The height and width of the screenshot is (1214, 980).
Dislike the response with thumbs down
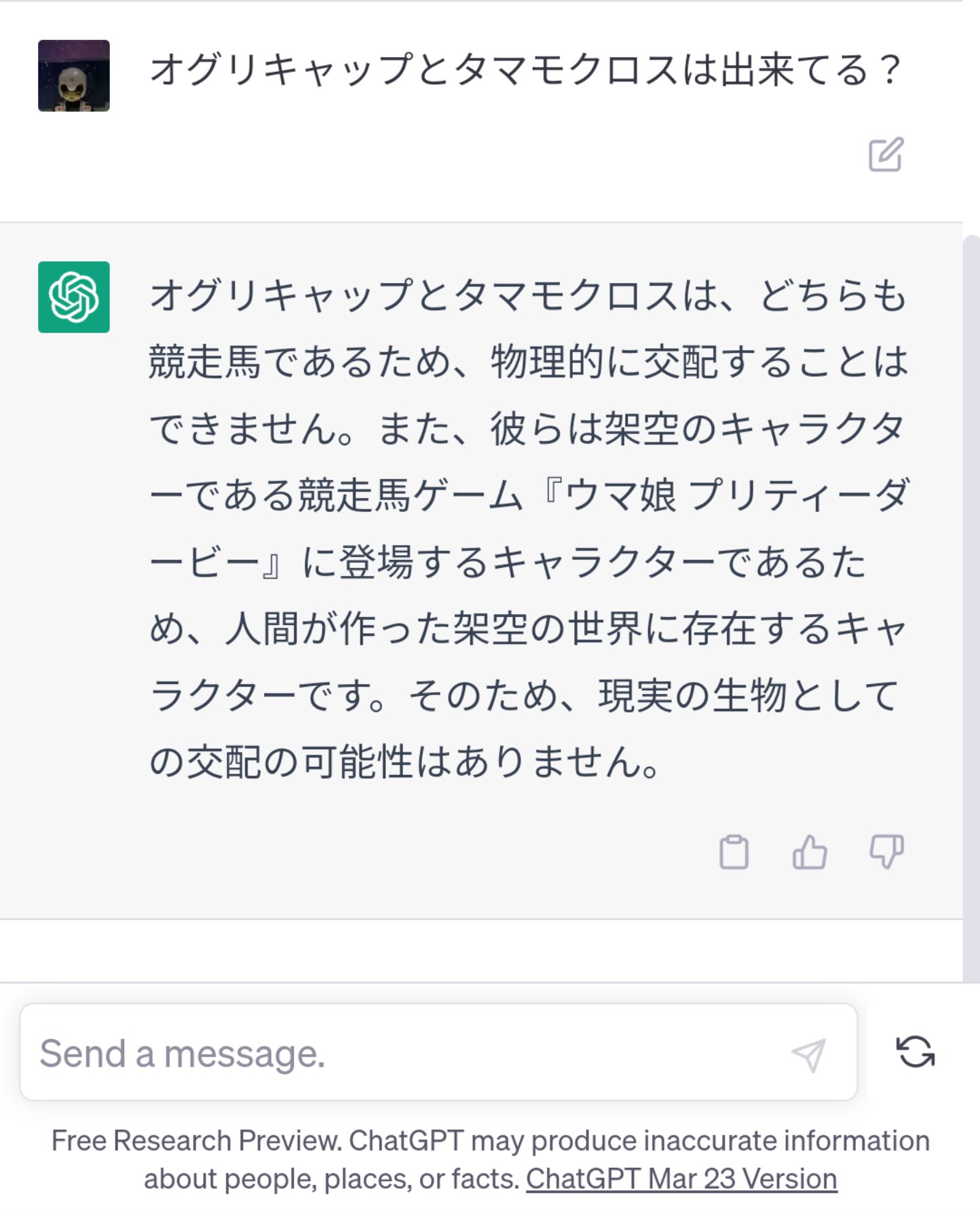coord(886,852)
